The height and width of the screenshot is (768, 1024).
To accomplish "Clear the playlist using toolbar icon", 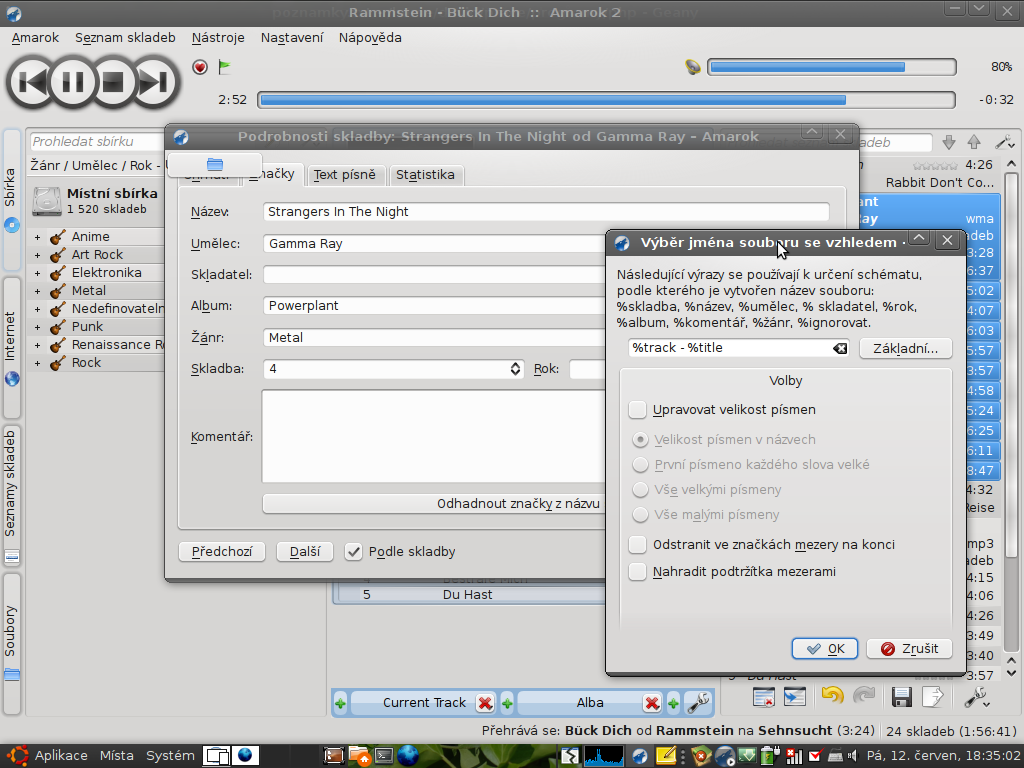I will (x=763, y=697).
